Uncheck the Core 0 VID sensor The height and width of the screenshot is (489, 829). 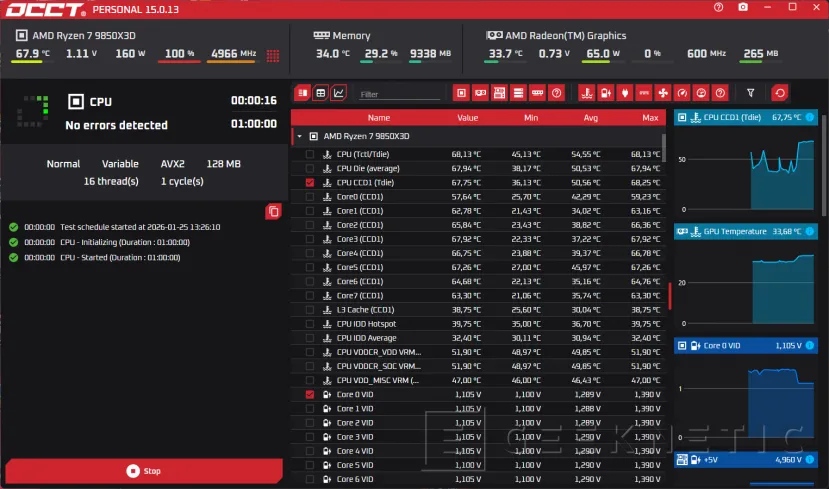pyautogui.click(x=310, y=395)
